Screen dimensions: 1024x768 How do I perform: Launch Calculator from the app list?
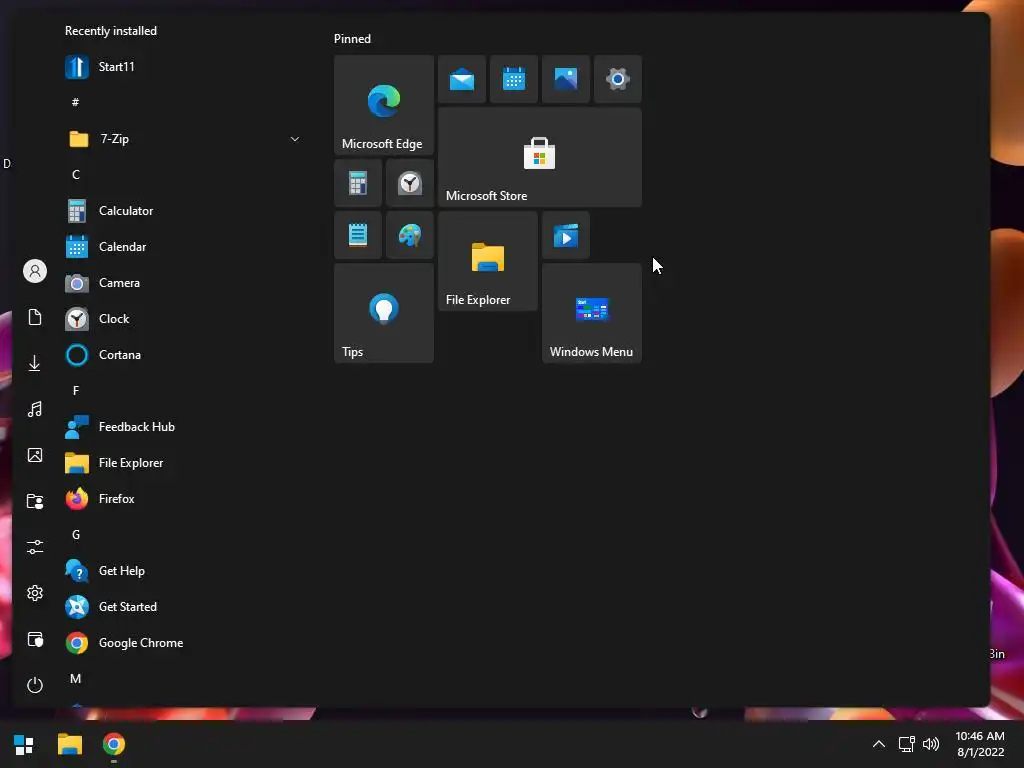coord(184,211)
